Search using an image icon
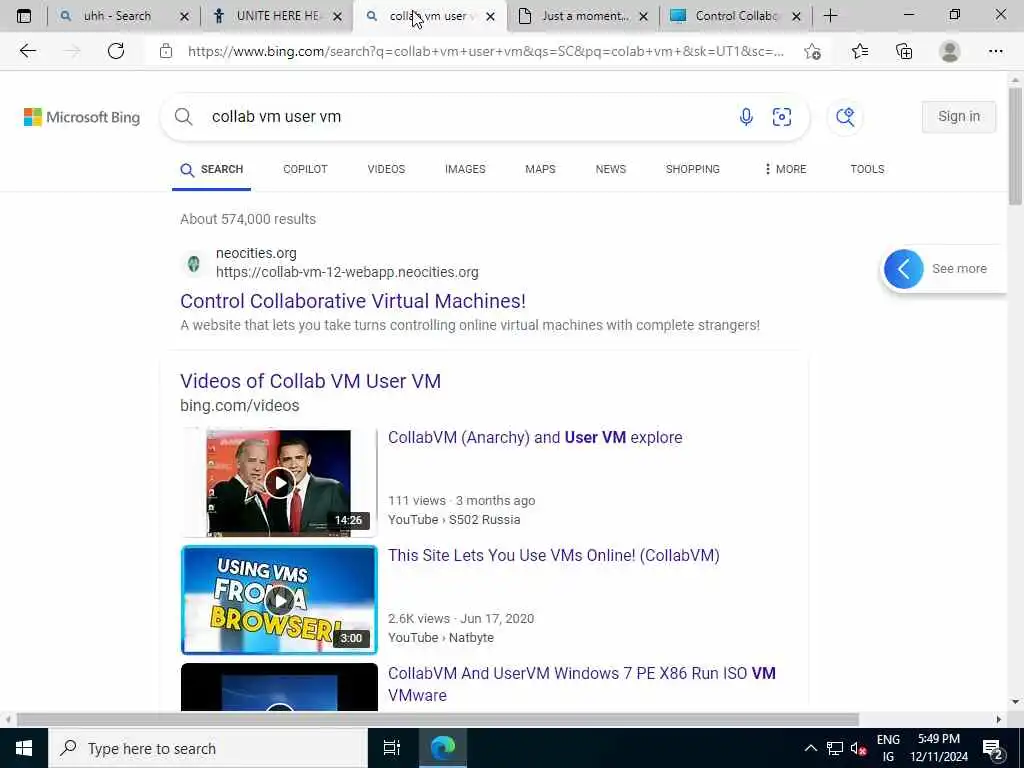 coord(782,117)
